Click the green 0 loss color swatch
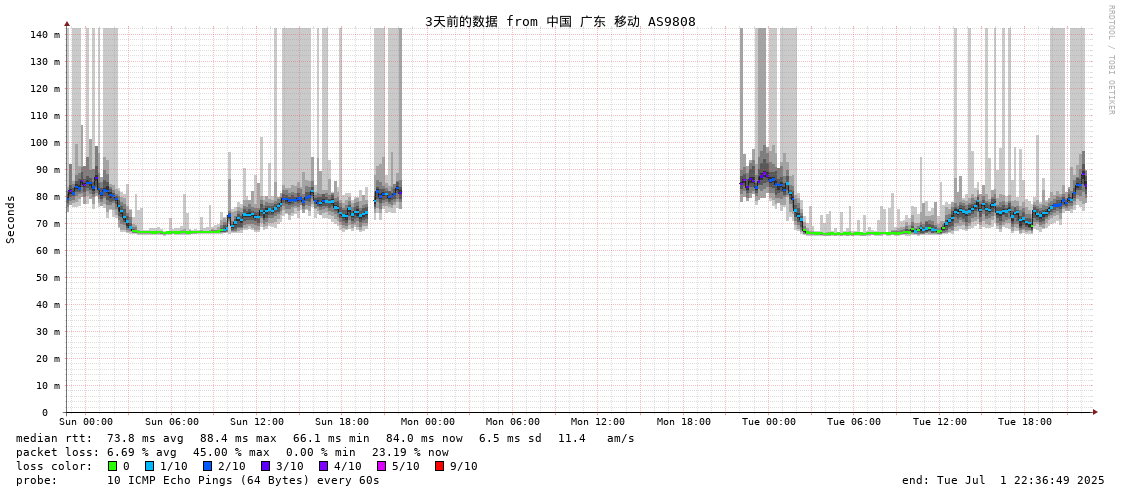This screenshot has height=494, width=1121. tap(112, 466)
